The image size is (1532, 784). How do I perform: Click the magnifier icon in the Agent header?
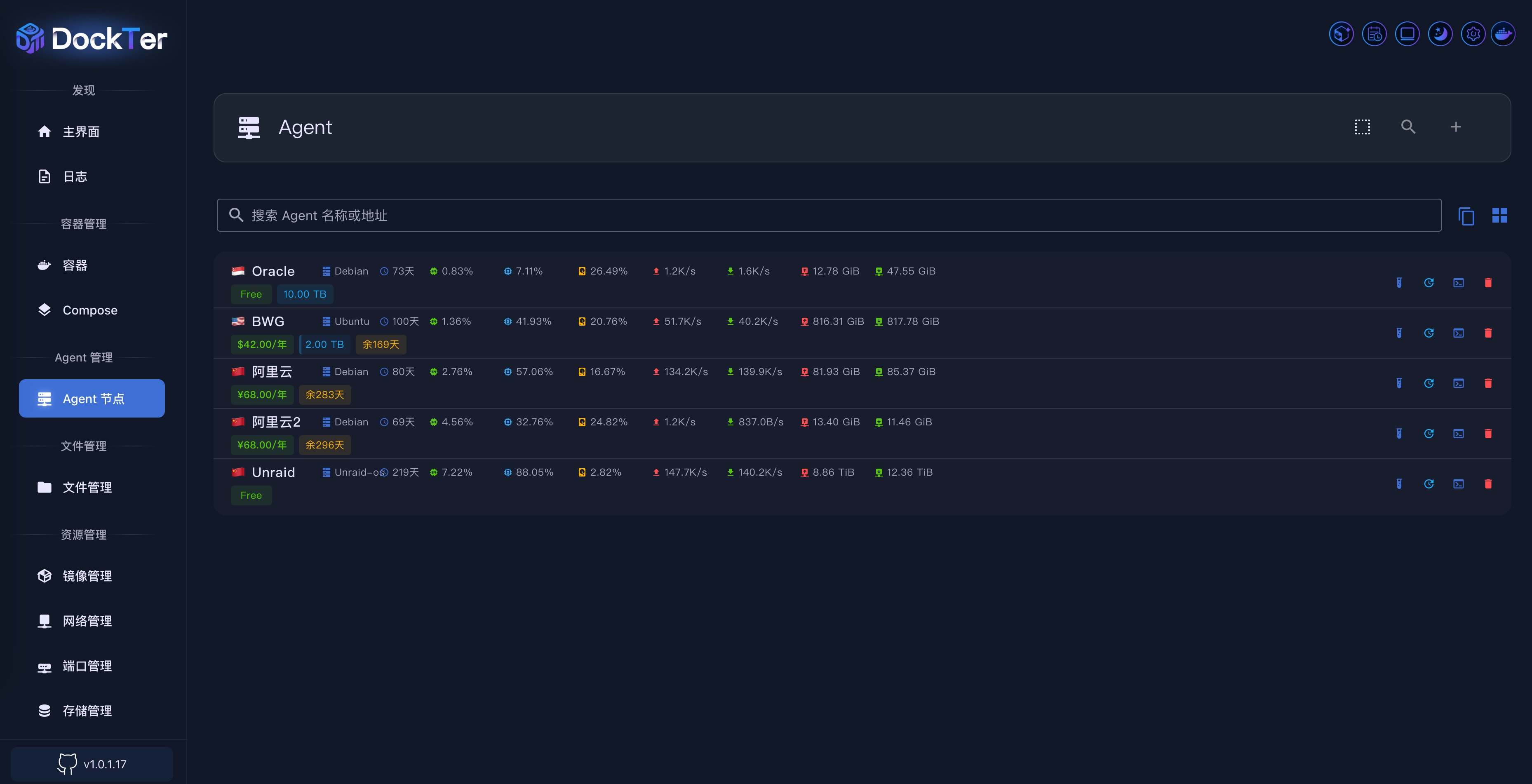point(1408,127)
